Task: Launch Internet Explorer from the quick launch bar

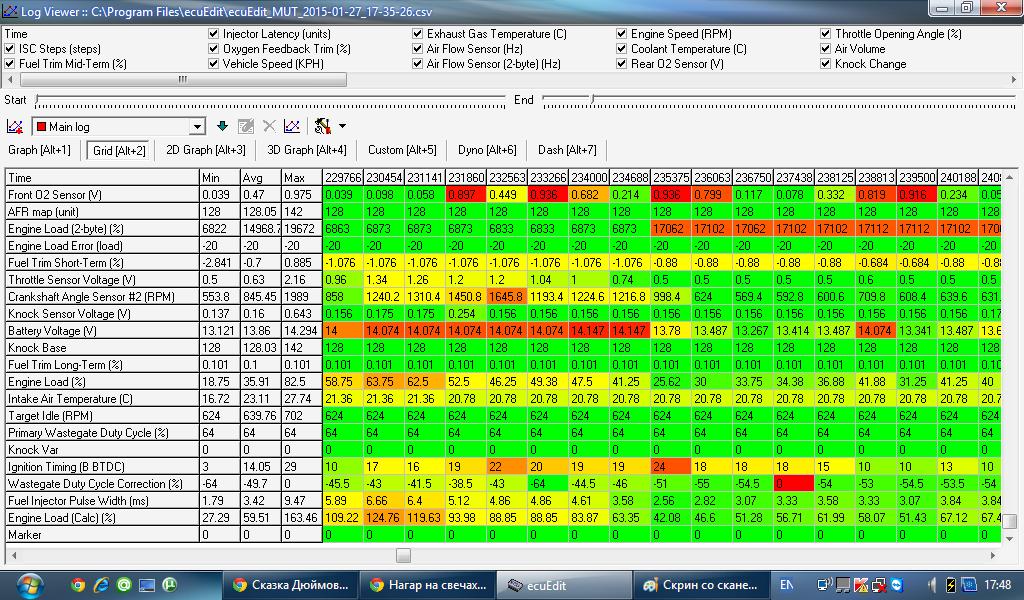Action: 101,585
